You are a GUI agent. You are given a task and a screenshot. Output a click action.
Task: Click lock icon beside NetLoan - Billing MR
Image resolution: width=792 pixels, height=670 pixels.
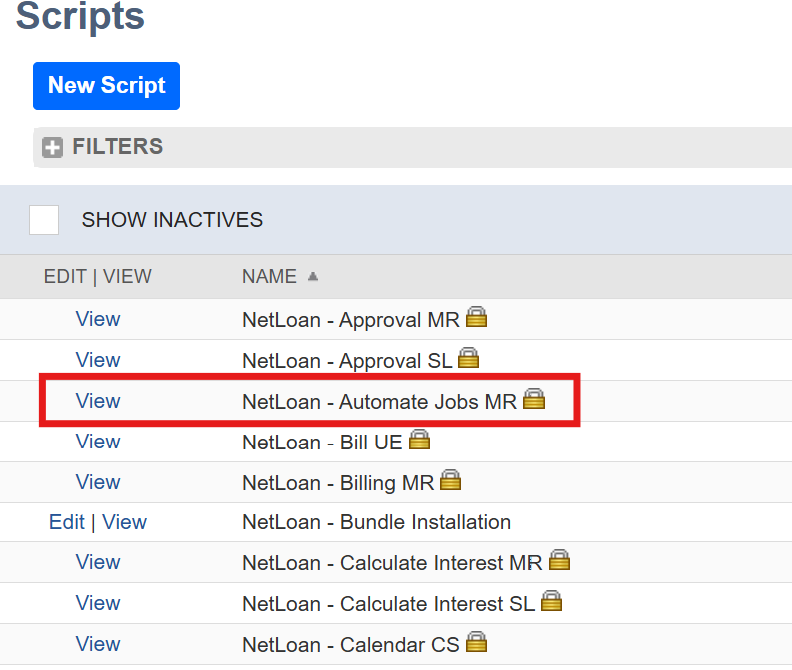(x=451, y=481)
